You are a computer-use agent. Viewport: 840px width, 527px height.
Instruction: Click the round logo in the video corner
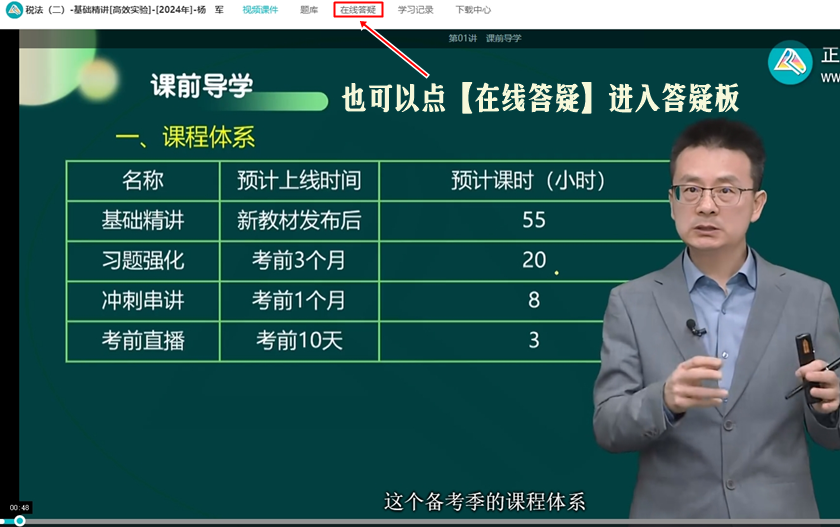pos(790,63)
